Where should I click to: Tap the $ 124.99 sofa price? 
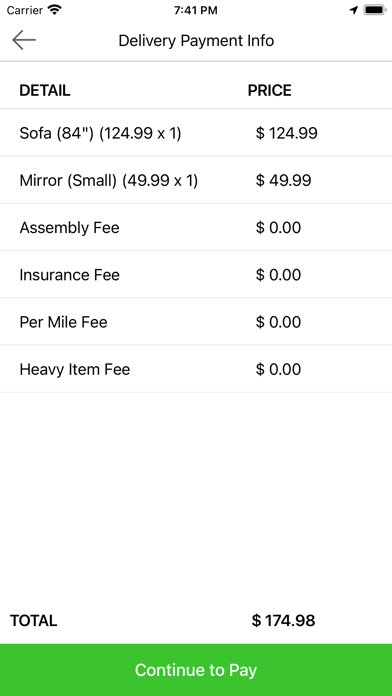pyautogui.click(x=286, y=133)
